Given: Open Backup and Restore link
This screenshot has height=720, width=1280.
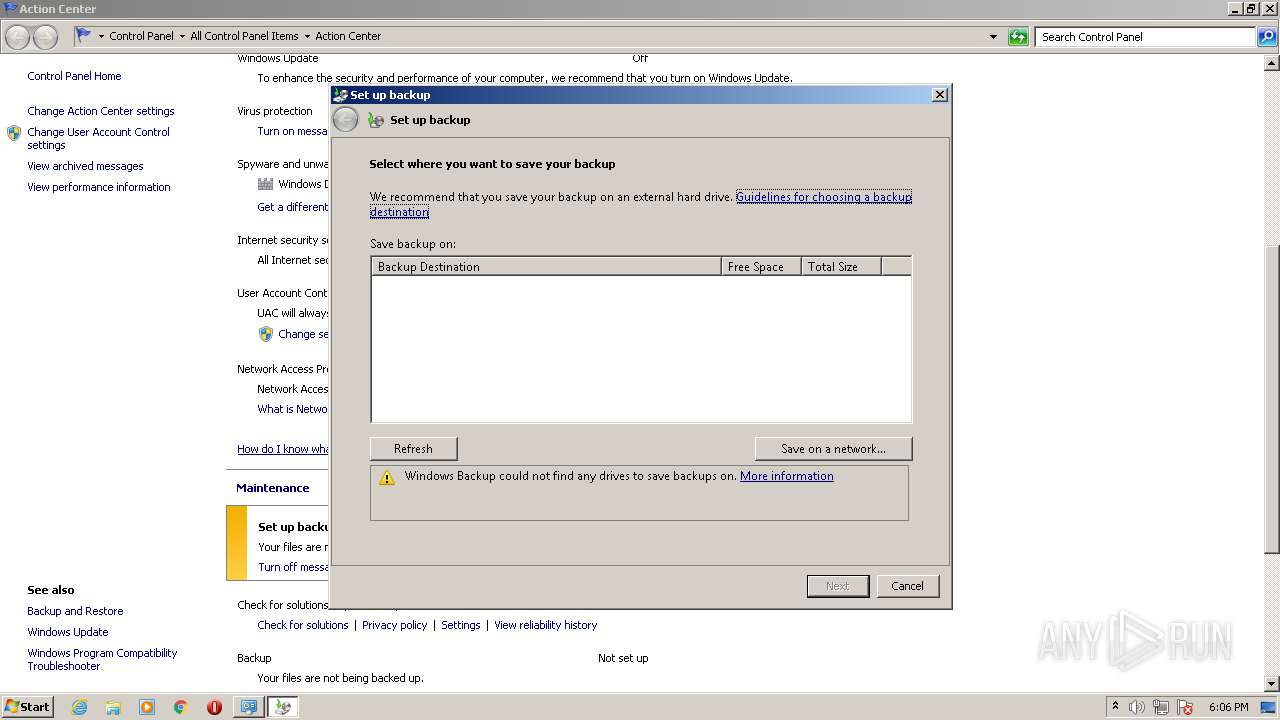Looking at the screenshot, I should pos(75,611).
